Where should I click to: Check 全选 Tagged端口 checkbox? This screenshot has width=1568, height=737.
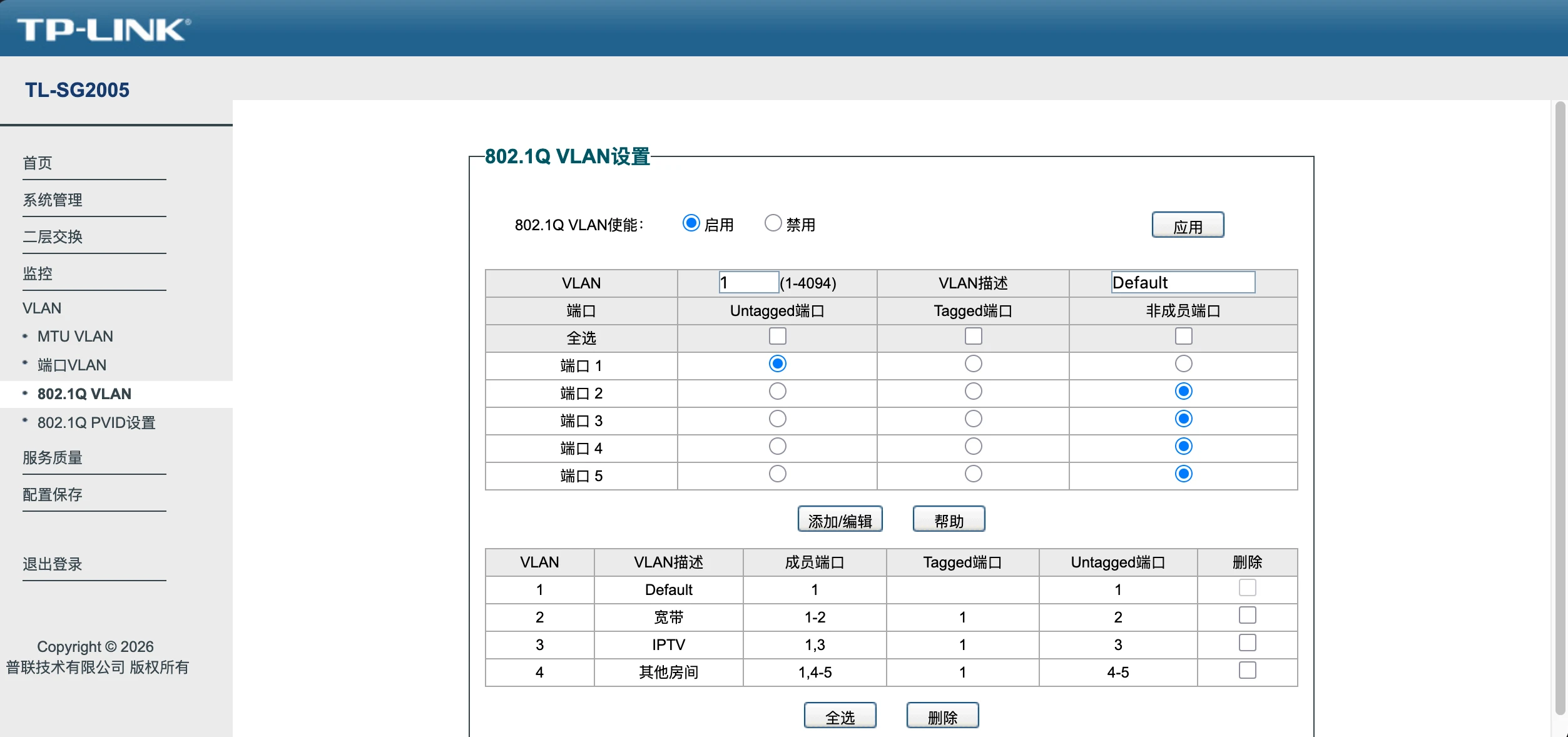(973, 337)
